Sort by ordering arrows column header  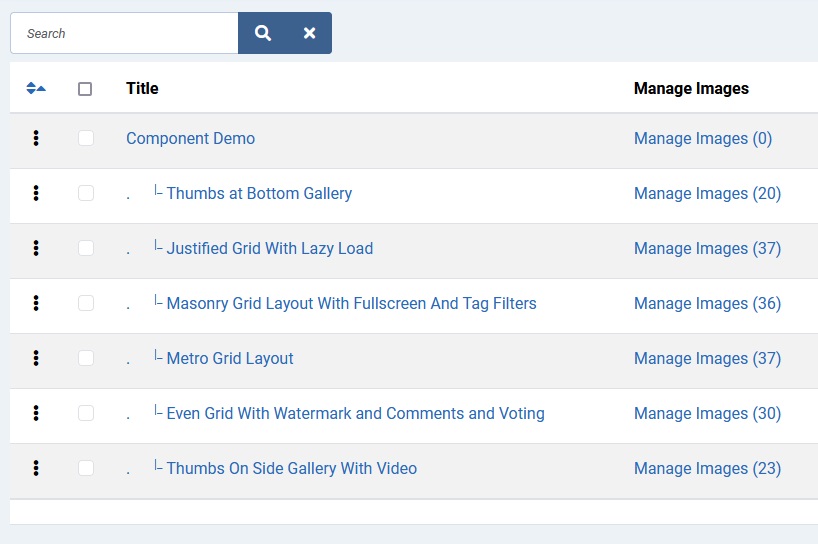tap(36, 88)
